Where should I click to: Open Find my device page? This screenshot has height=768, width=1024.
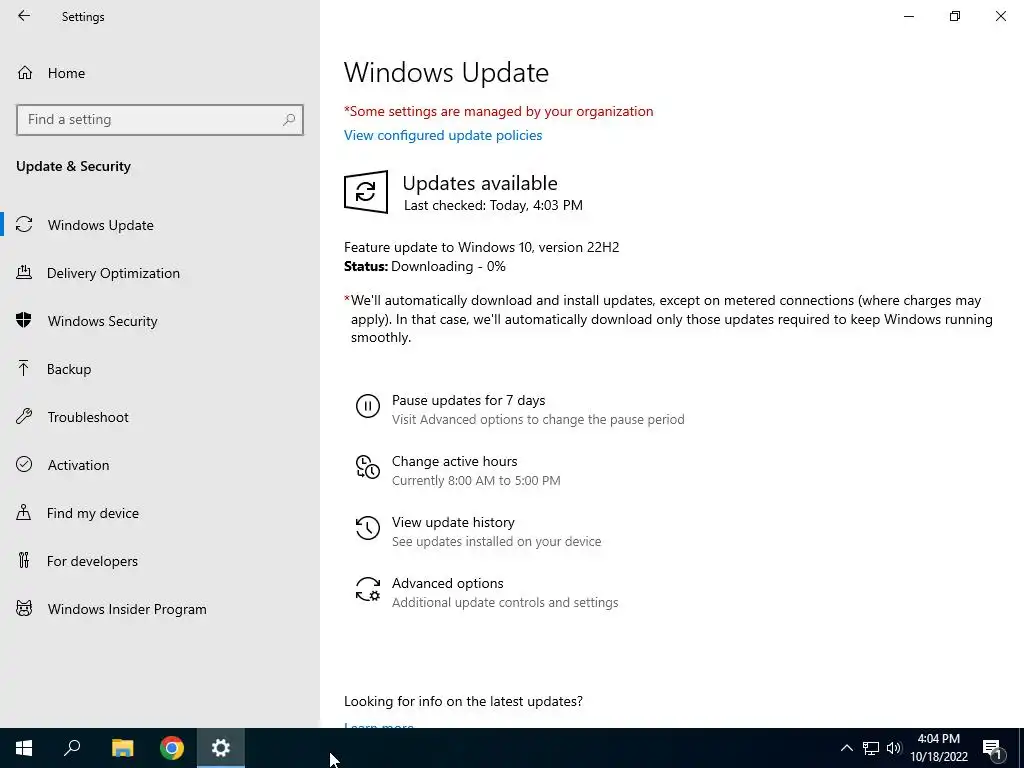pos(93,513)
